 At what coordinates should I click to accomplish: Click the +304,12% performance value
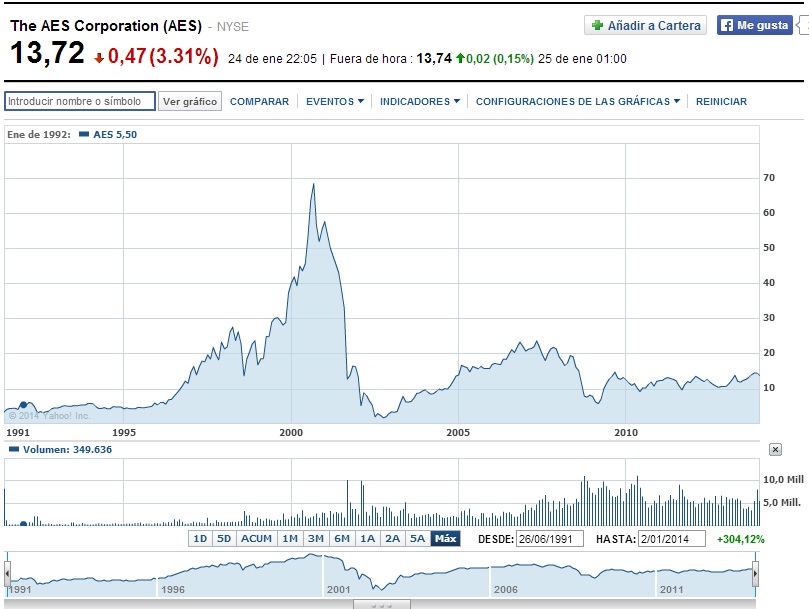pos(740,539)
